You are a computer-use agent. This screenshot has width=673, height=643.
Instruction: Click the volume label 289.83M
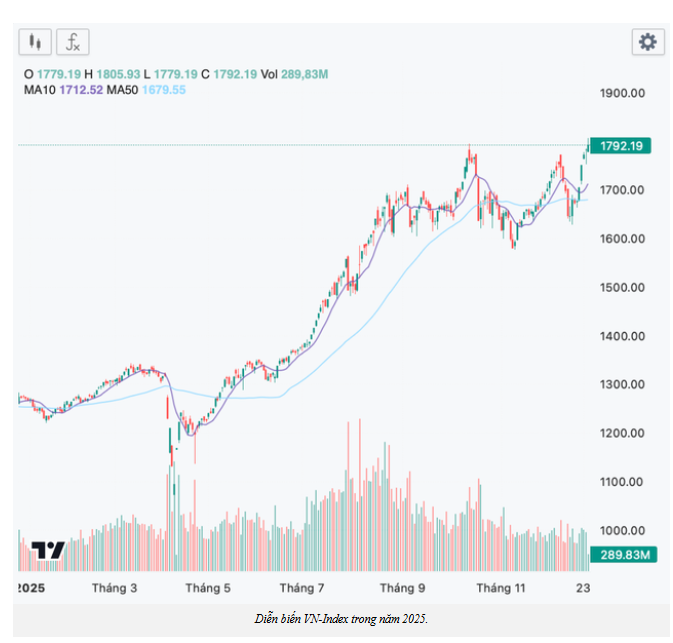[x=620, y=554]
